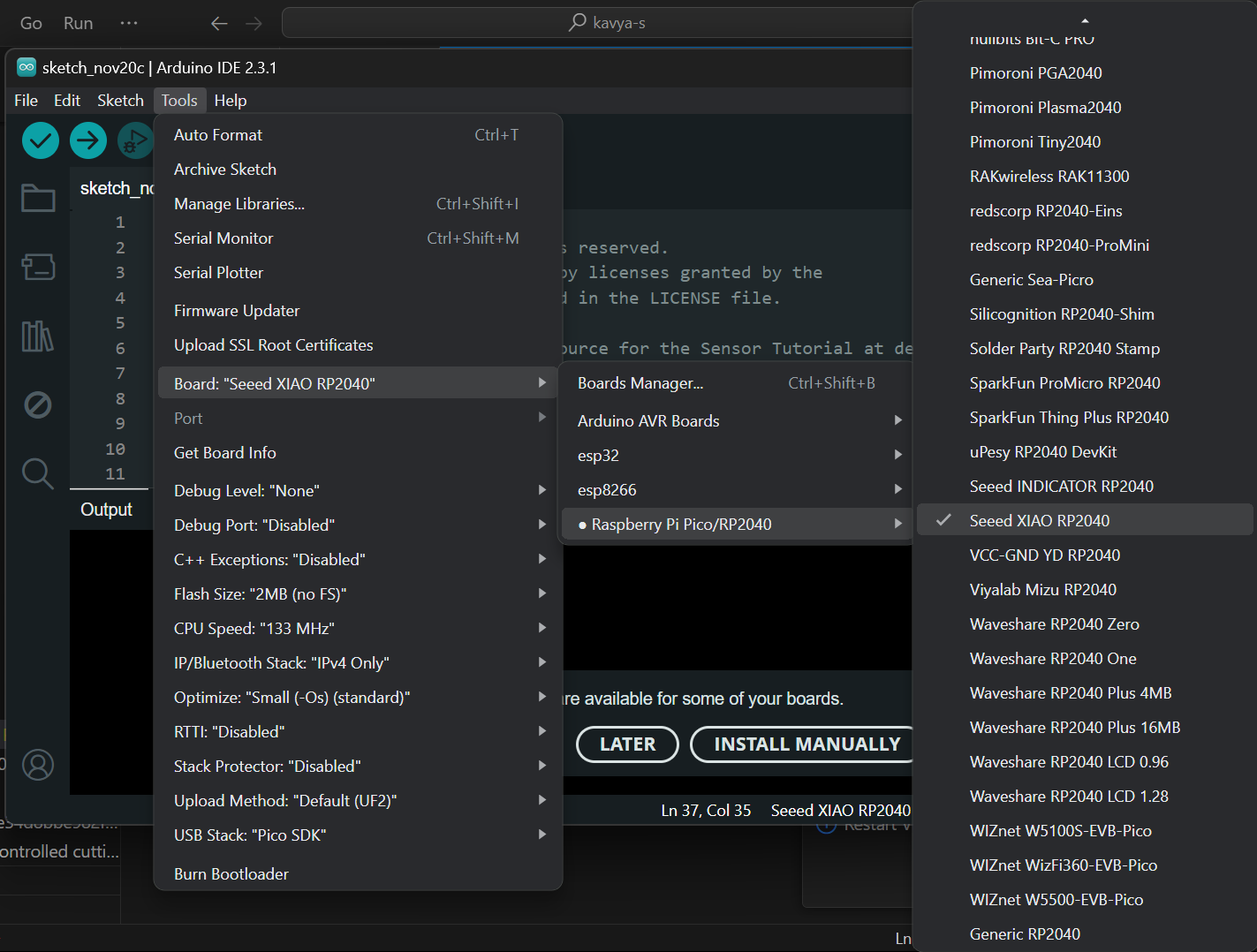Screen dimensions: 1257x952
Task: Select the Waveshare RP2040 Zero board
Action: [x=1085, y=623]
